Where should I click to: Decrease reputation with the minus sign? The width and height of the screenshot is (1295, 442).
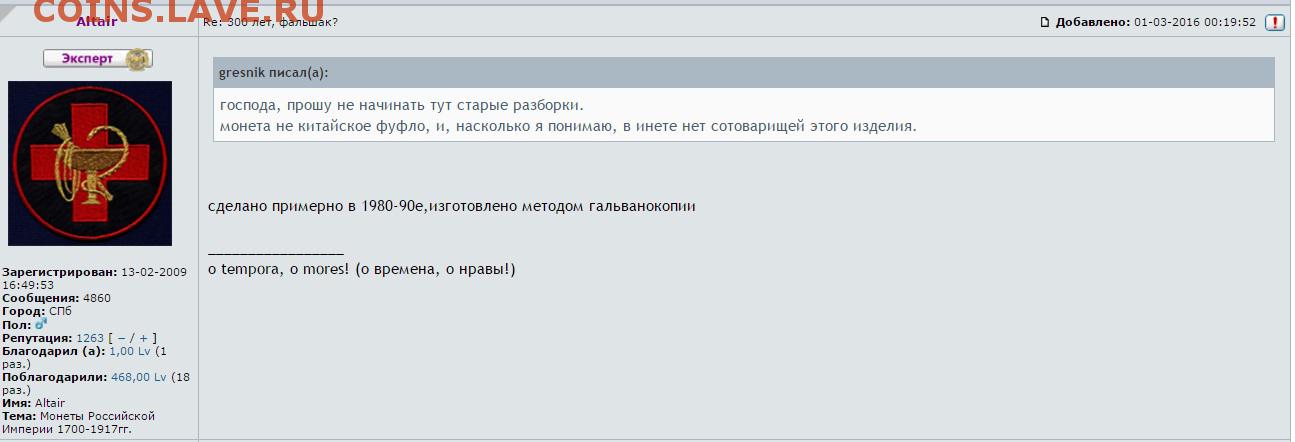point(121,338)
